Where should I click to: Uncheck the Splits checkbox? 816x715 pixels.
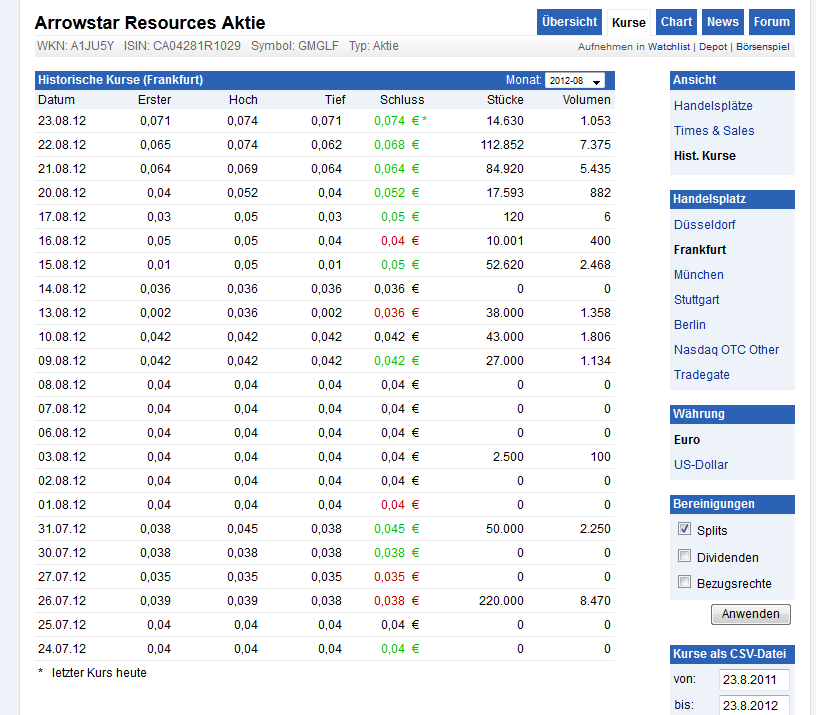tap(684, 529)
